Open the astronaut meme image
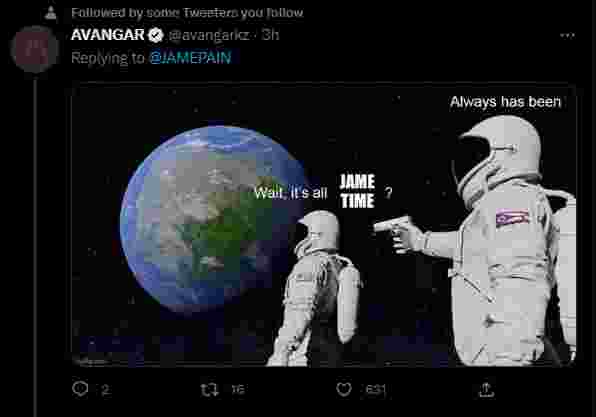Image resolution: width=596 pixels, height=417 pixels. 323,225
